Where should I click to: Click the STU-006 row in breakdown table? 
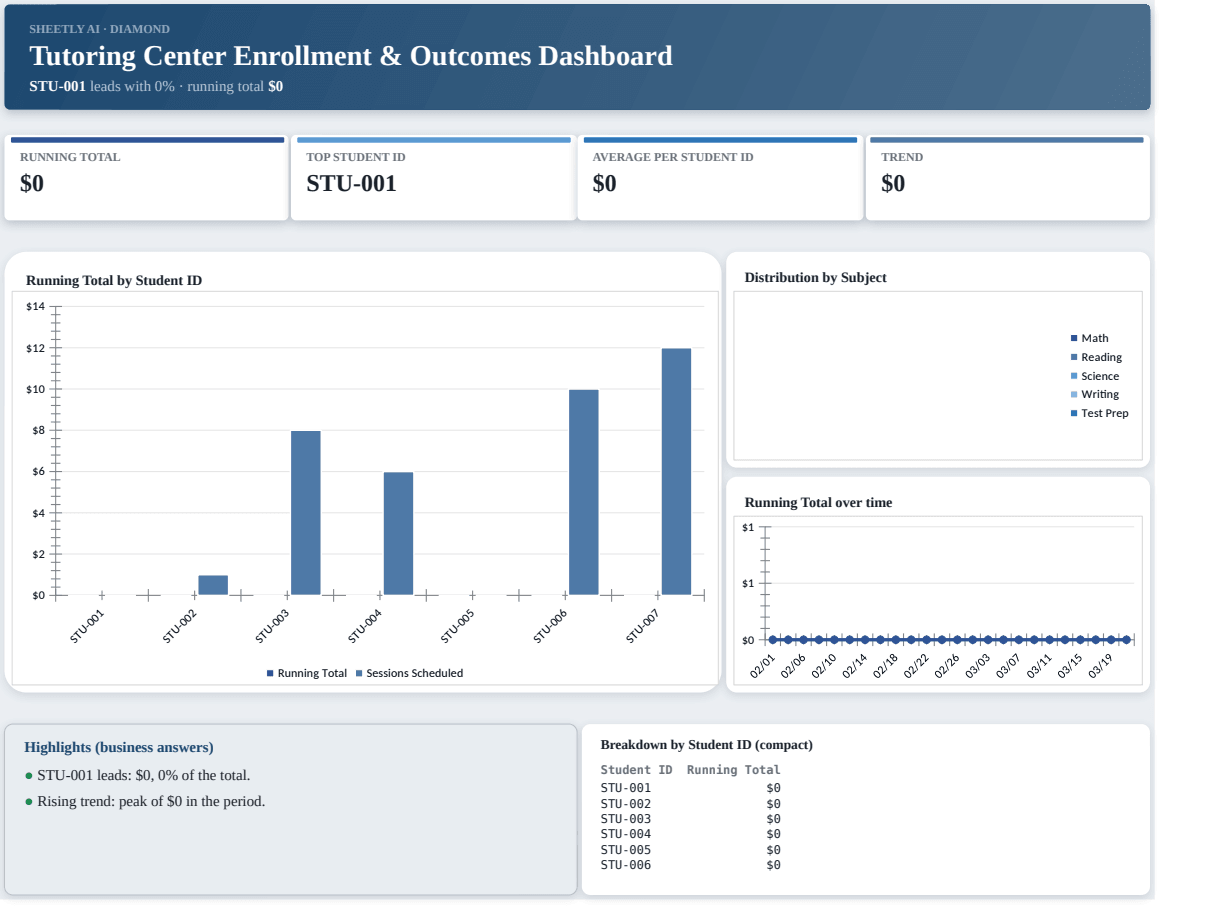691,865
